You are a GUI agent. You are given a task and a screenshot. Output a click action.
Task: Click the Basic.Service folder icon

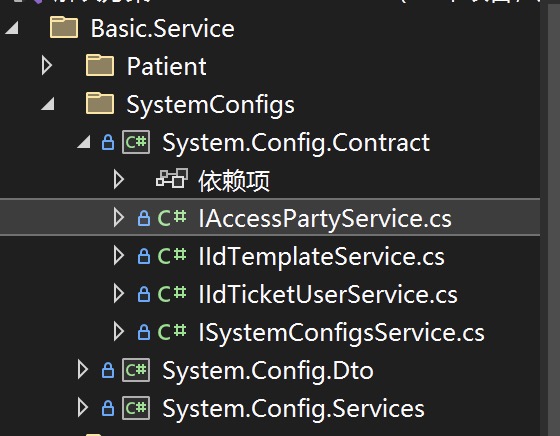[64, 28]
